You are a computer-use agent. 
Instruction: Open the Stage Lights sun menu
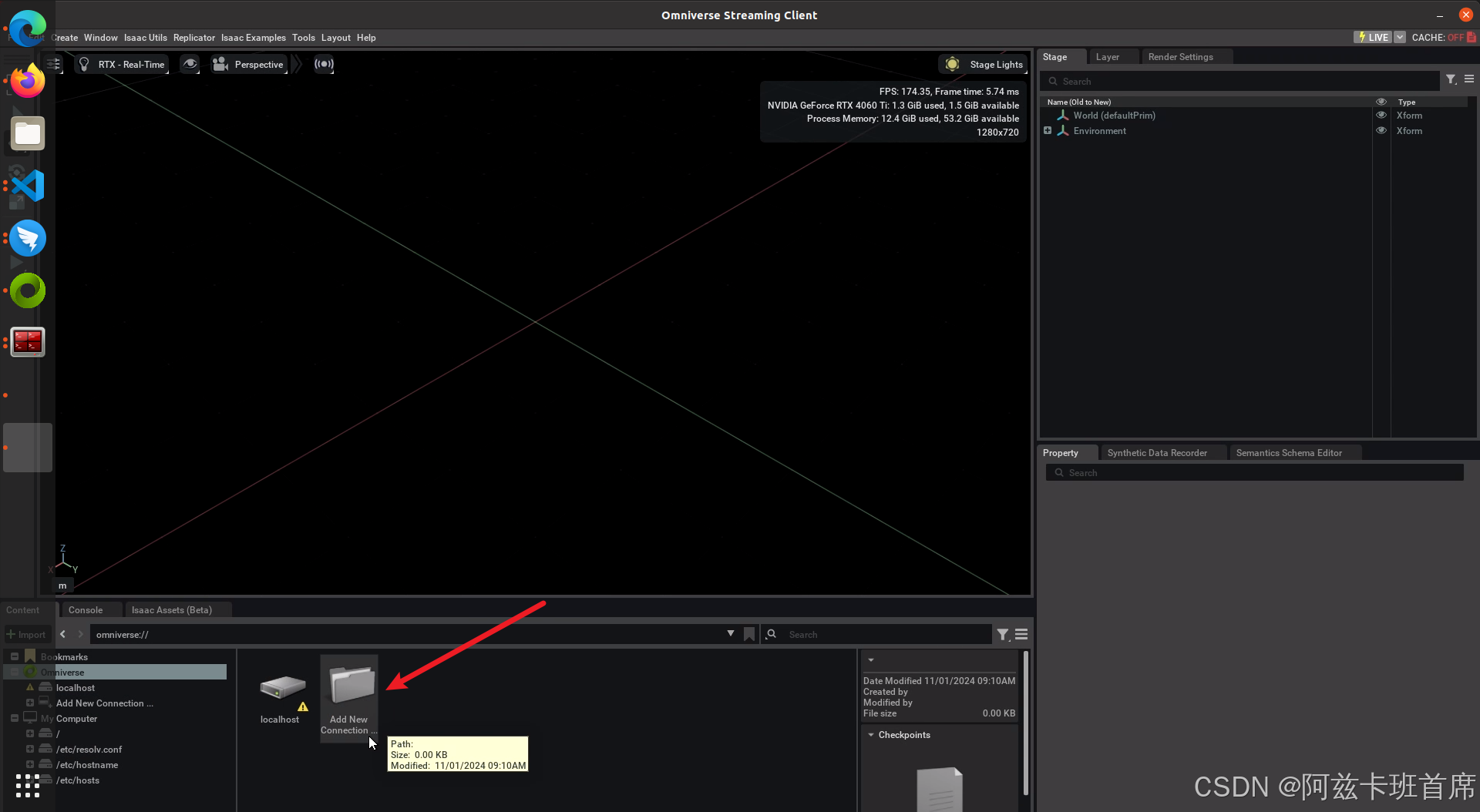983,64
